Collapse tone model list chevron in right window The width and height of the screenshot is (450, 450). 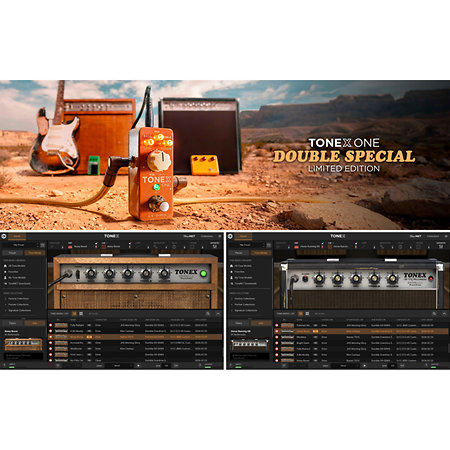coord(444,314)
